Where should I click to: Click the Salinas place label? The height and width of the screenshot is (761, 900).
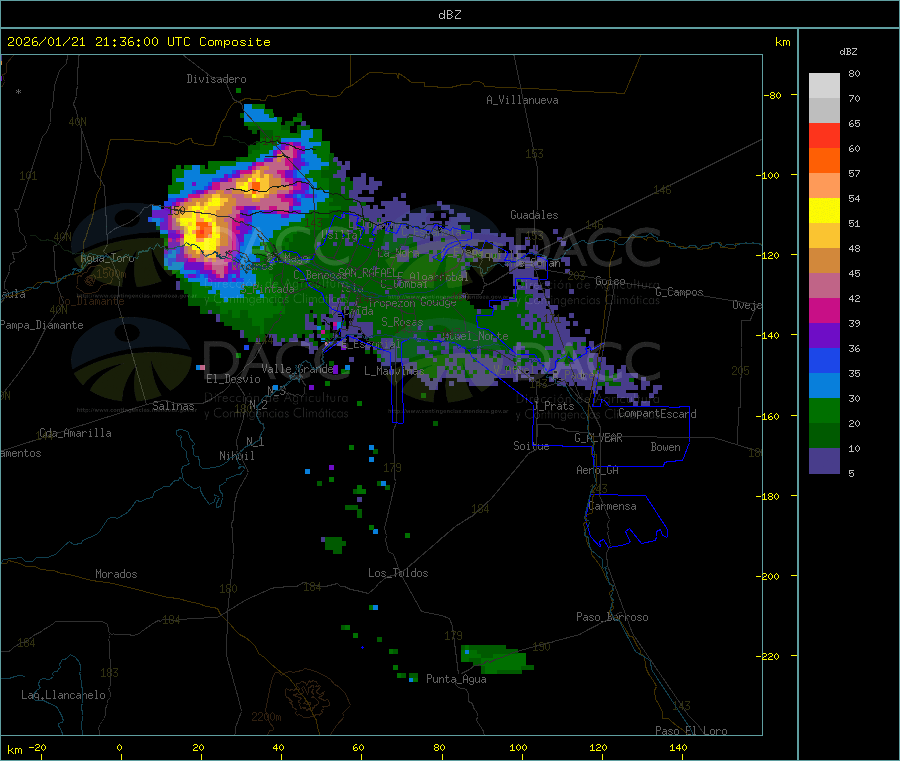tap(173, 406)
